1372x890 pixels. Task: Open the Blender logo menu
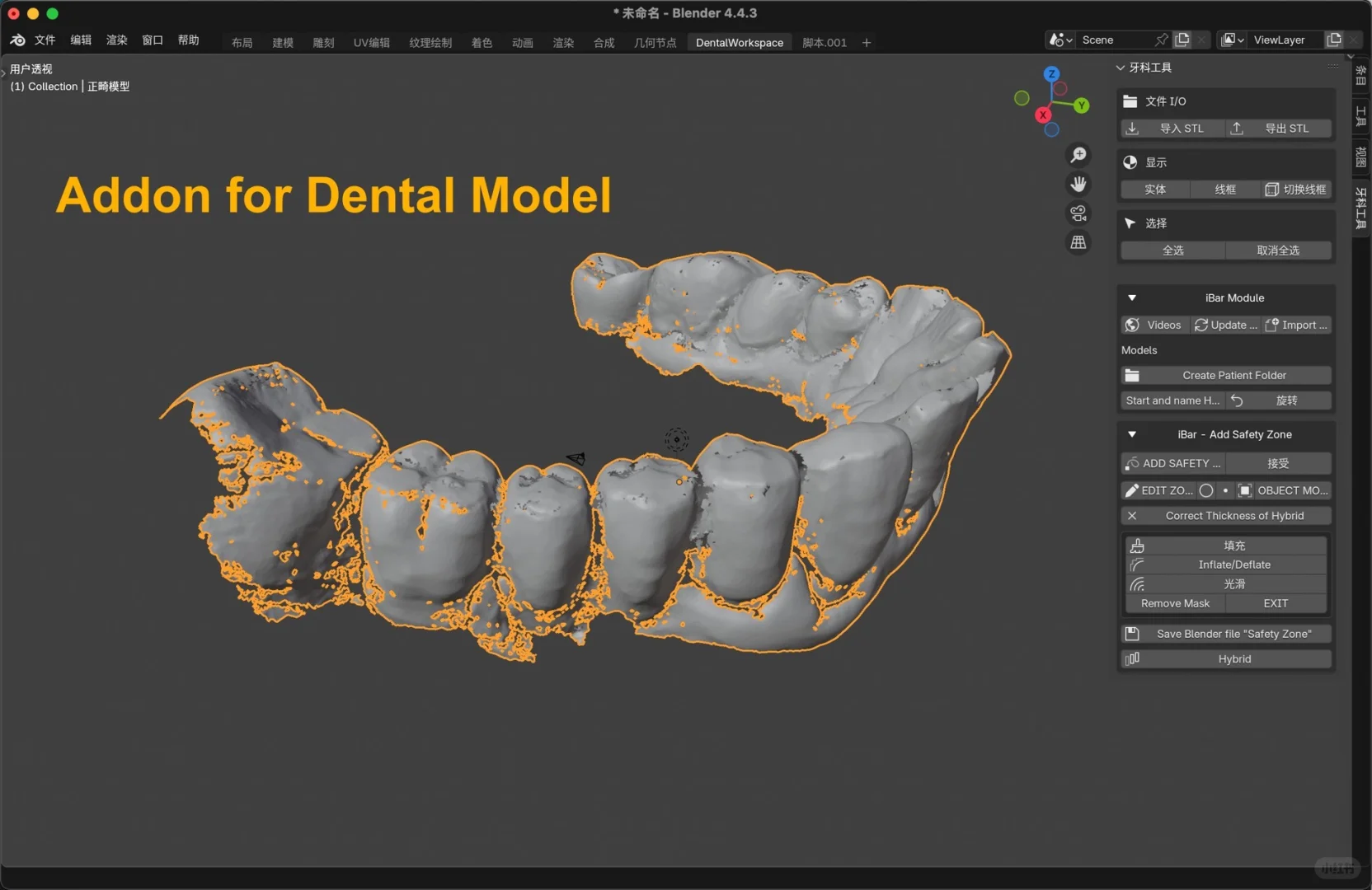(17, 40)
